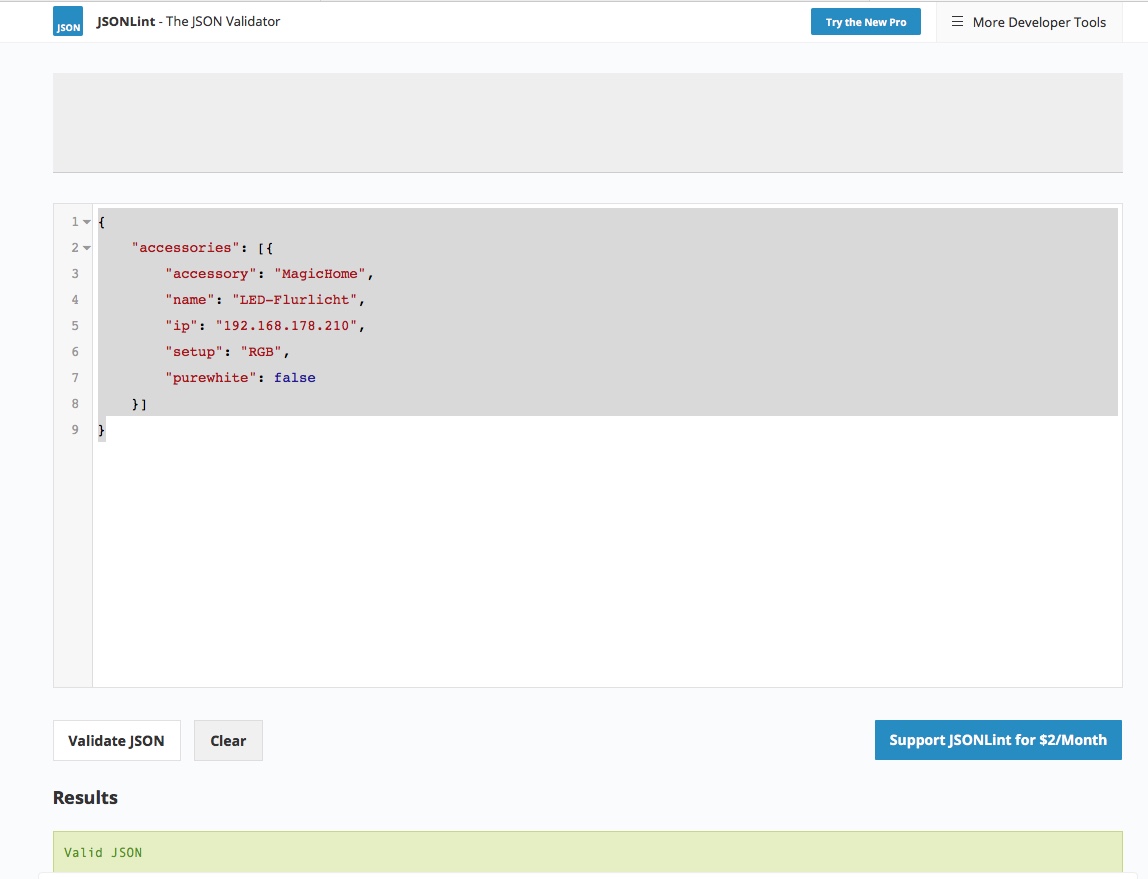Click the JSONLint logo icon

pos(68,22)
